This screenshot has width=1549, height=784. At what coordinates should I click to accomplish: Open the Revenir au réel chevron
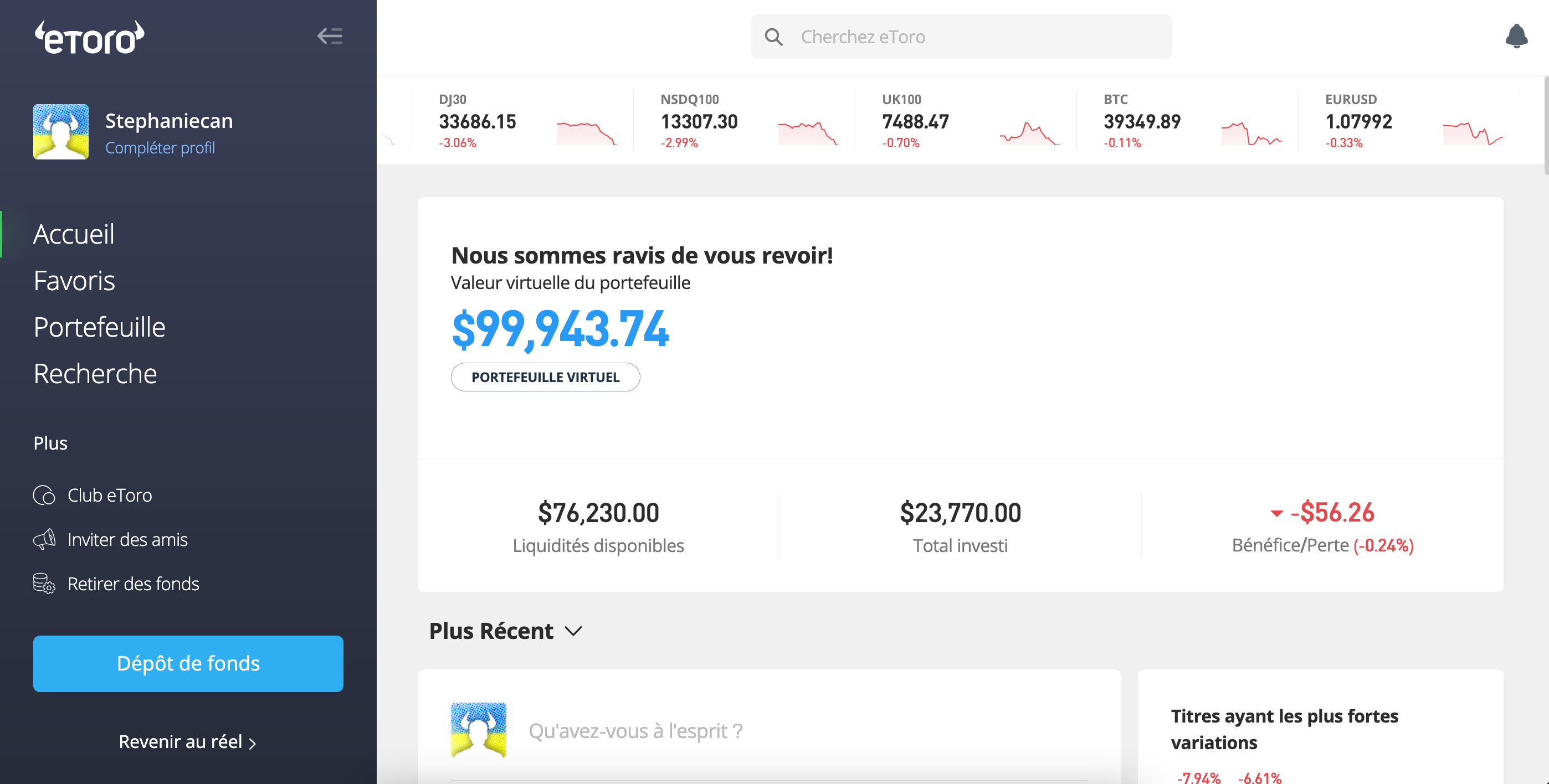click(x=252, y=742)
